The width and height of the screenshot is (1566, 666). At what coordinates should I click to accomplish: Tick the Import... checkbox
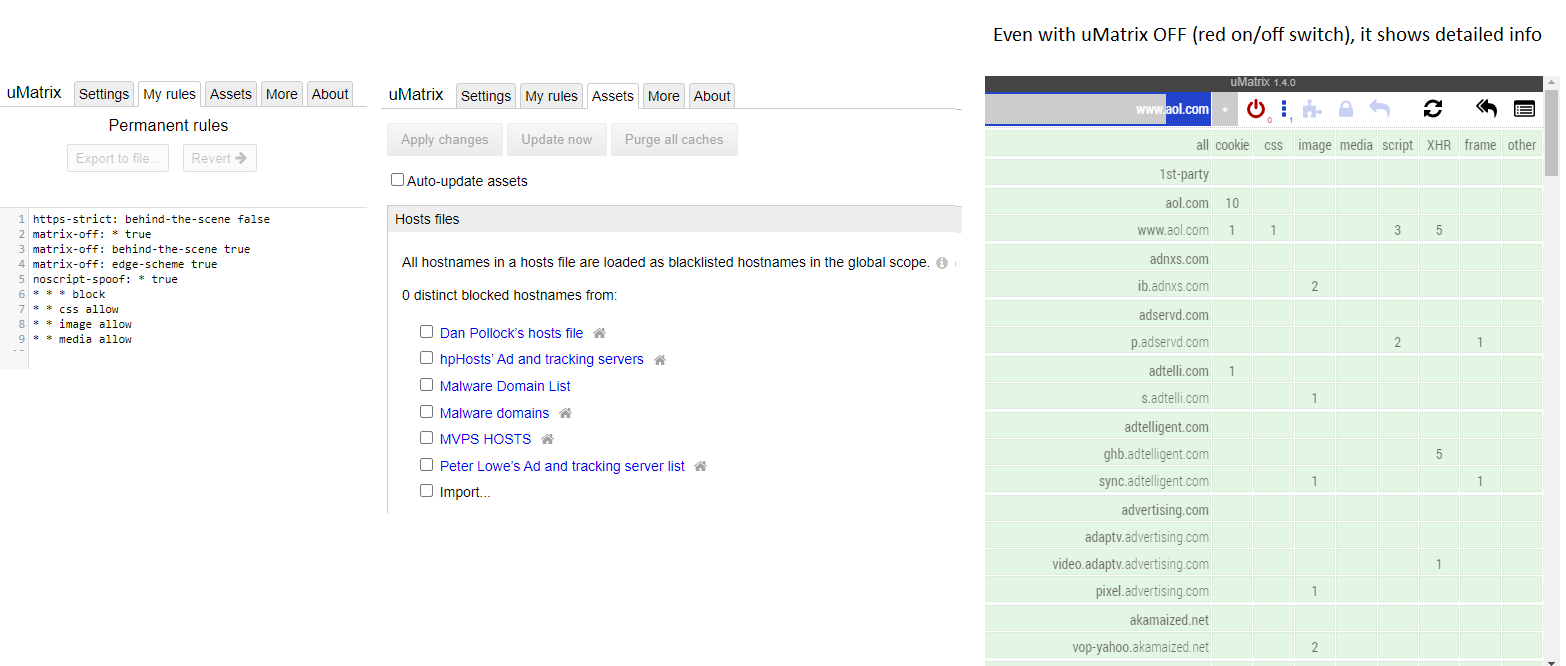point(427,491)
